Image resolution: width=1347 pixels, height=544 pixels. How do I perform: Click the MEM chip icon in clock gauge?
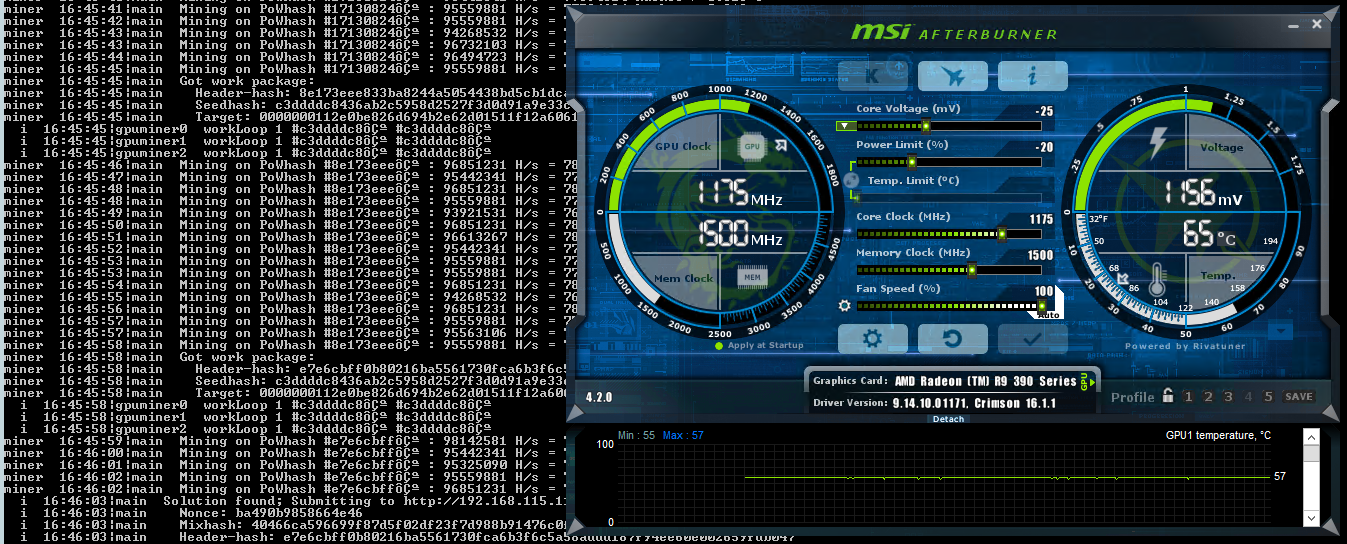click(751, 276)
